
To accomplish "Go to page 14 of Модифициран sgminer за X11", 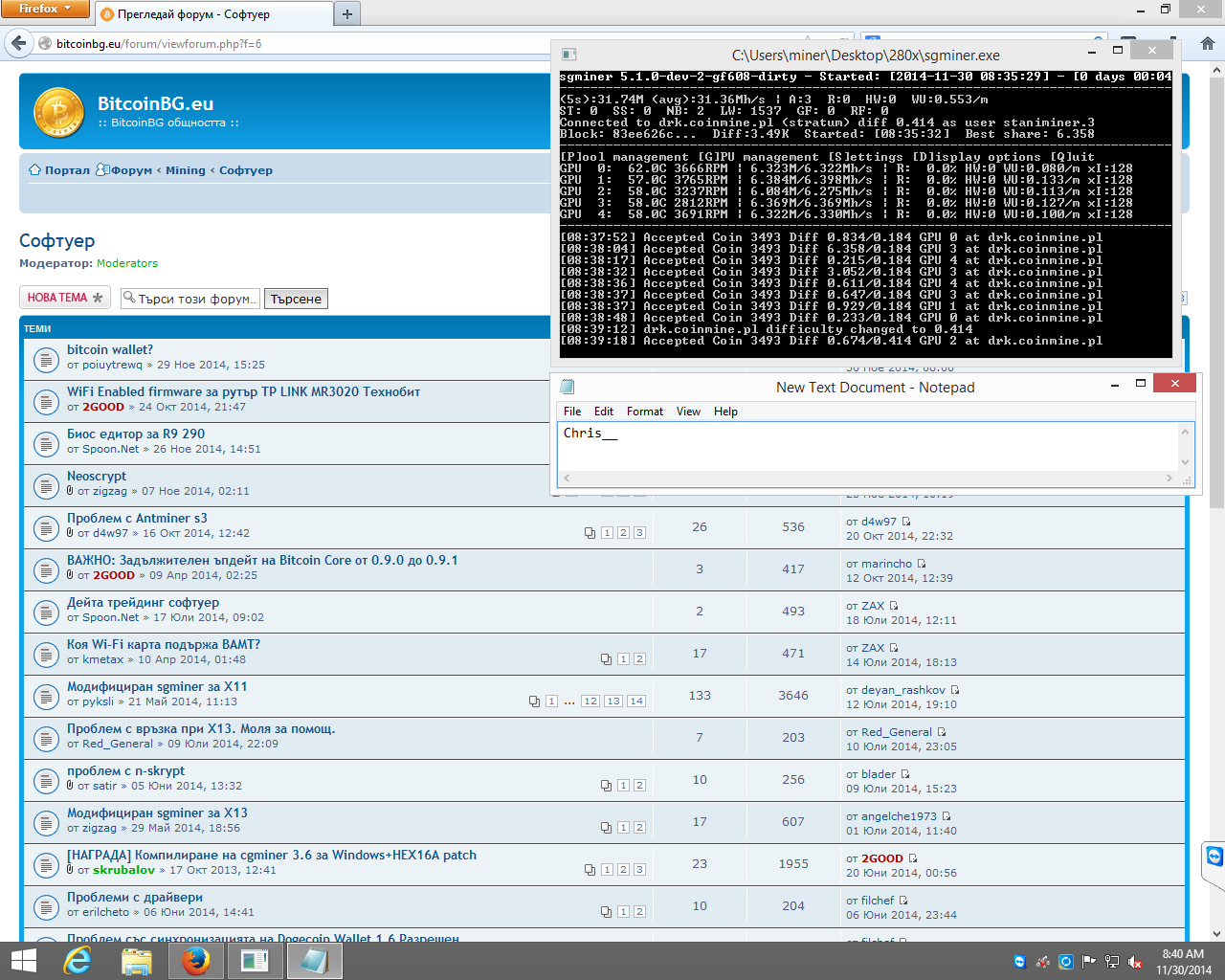I will 636,702.
